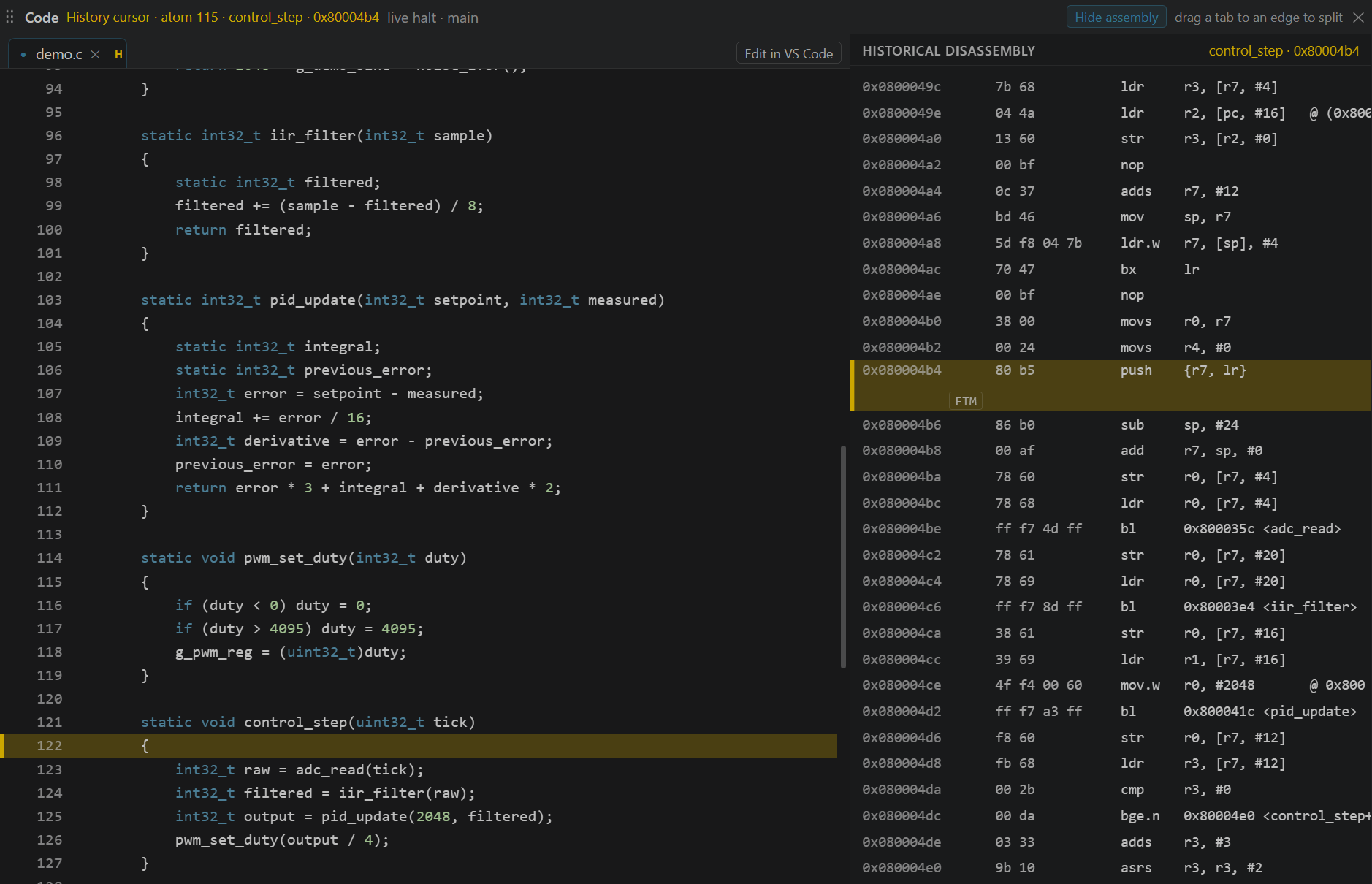Click the sub sp, #24 instruction row
Image resolution: width=1372 pixels, height=884 pixels.
point(1111,424)
